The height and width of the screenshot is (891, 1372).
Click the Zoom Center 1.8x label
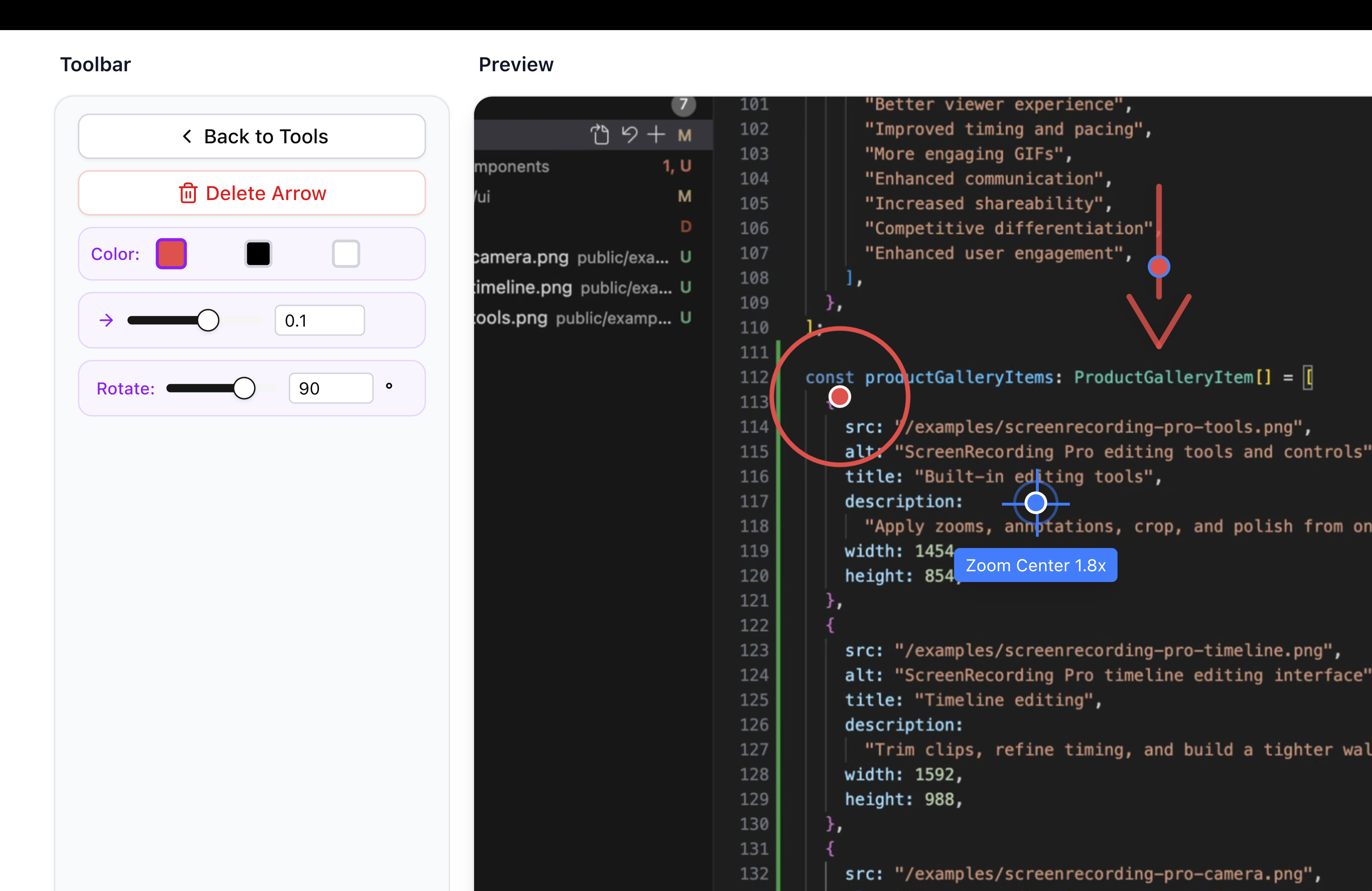1035,566
